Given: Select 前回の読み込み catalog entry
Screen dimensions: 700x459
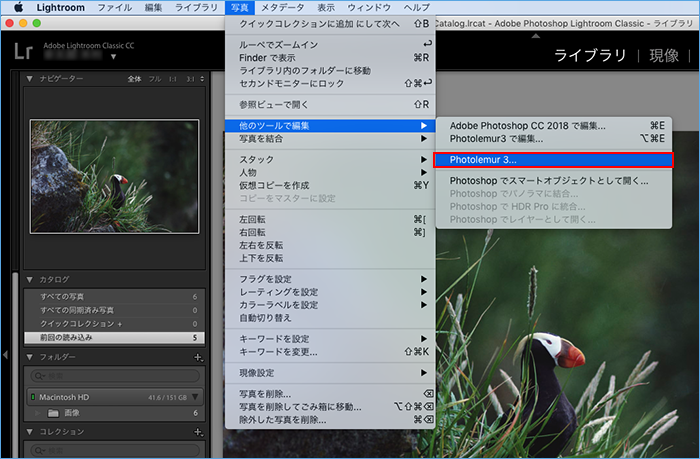Looking at the screenshot, I should click(x=114, y=338).
